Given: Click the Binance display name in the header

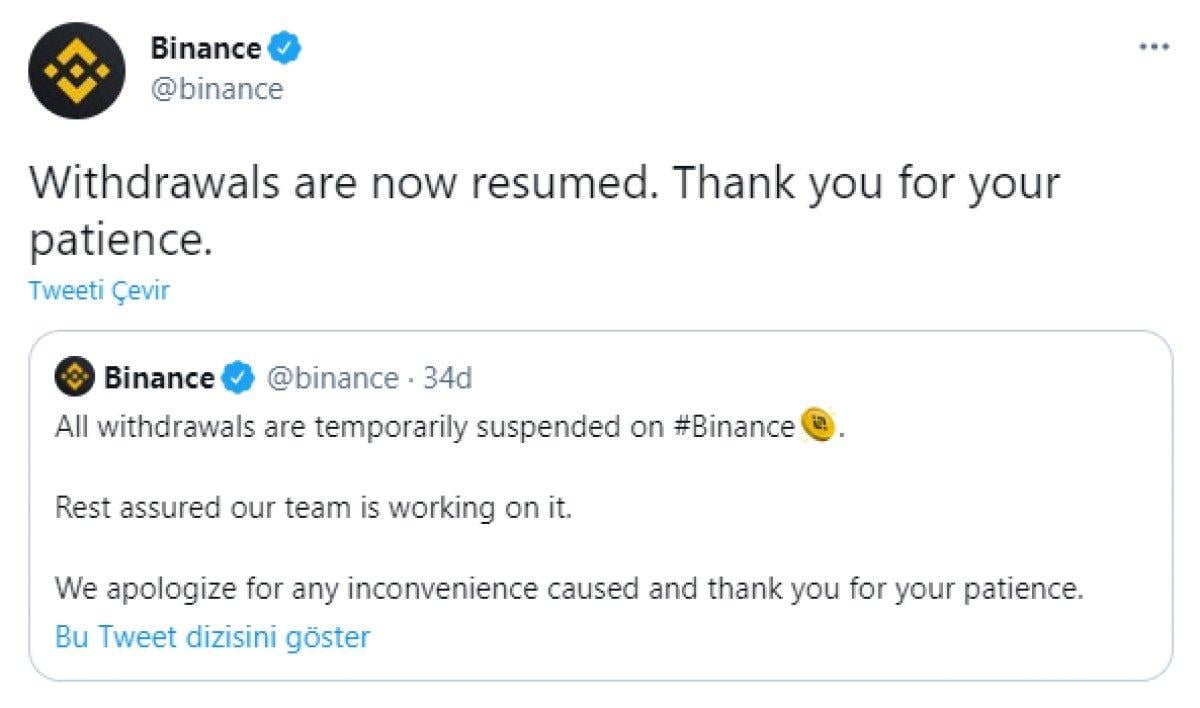Looking at the screenshot, I should (207, 46).
